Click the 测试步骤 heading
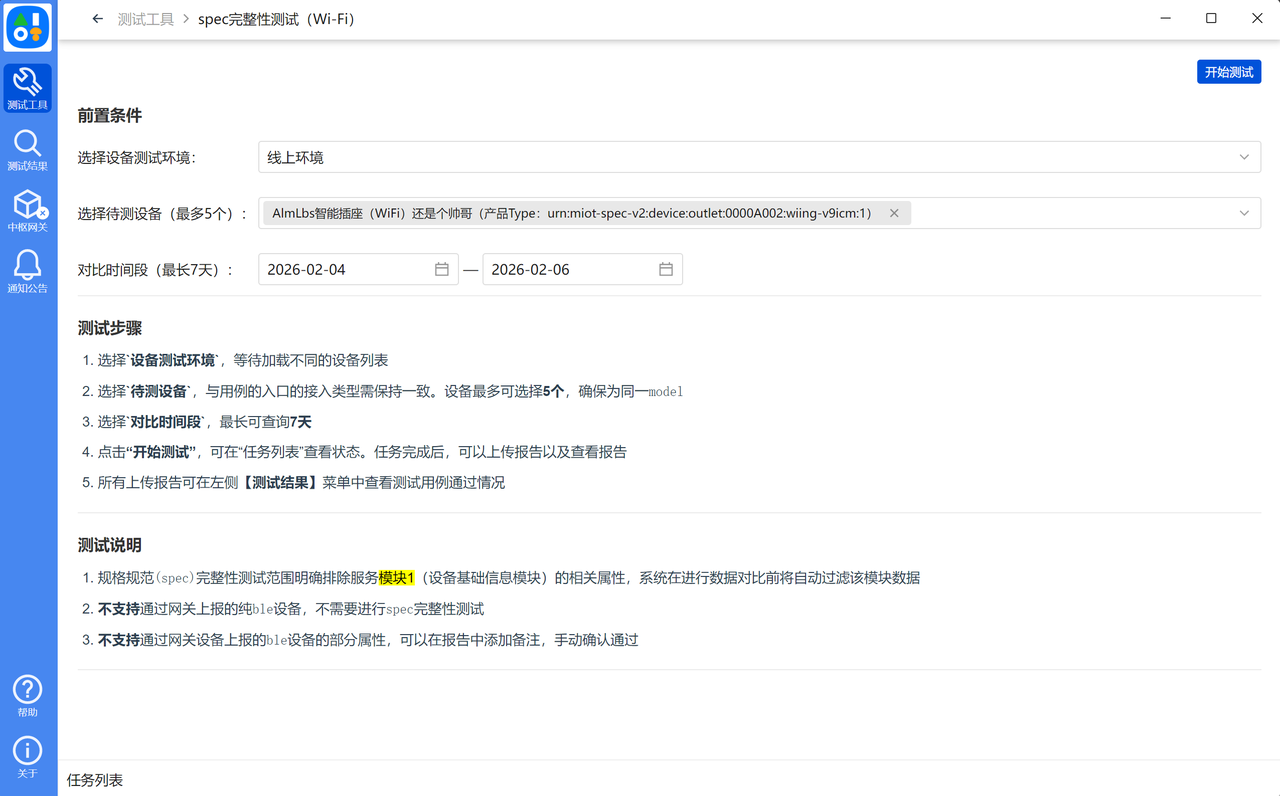This screenshot has height=796, width=1280. [110, 328]
